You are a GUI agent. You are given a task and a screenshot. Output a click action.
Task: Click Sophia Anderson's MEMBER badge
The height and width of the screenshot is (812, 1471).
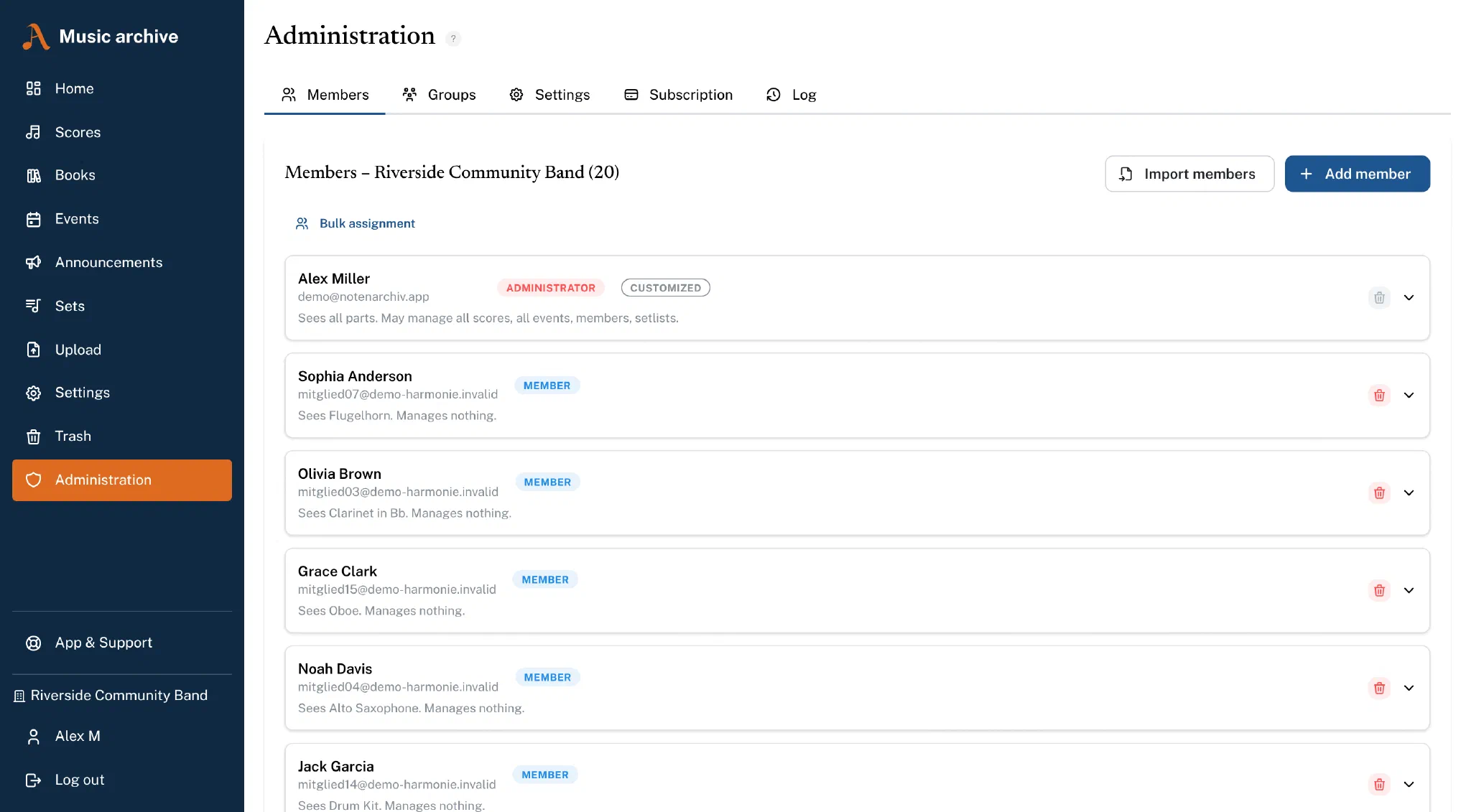pyautogui.click(x=547, y=386)
